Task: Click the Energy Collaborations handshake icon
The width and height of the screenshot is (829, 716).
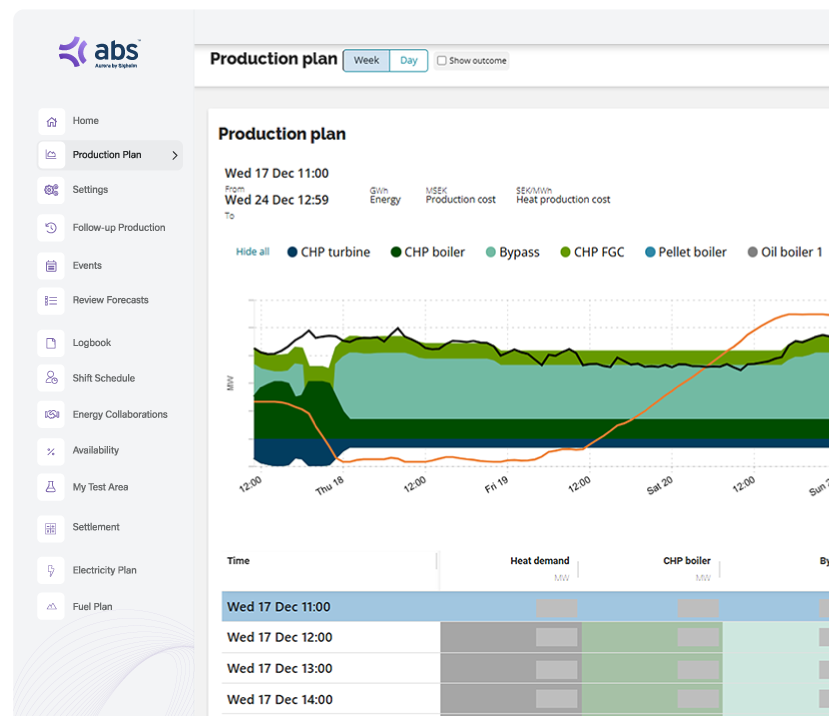Action: [51, 414]
